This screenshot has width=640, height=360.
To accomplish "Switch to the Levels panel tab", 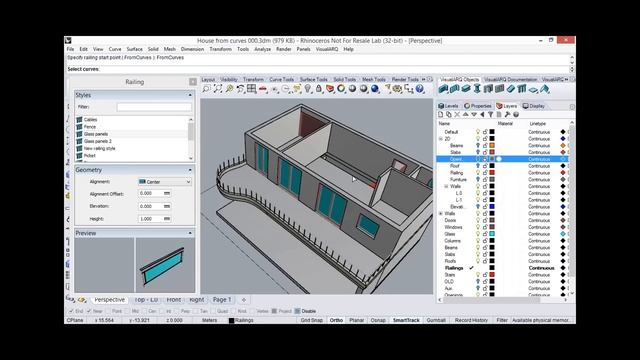I will point(448,106).
